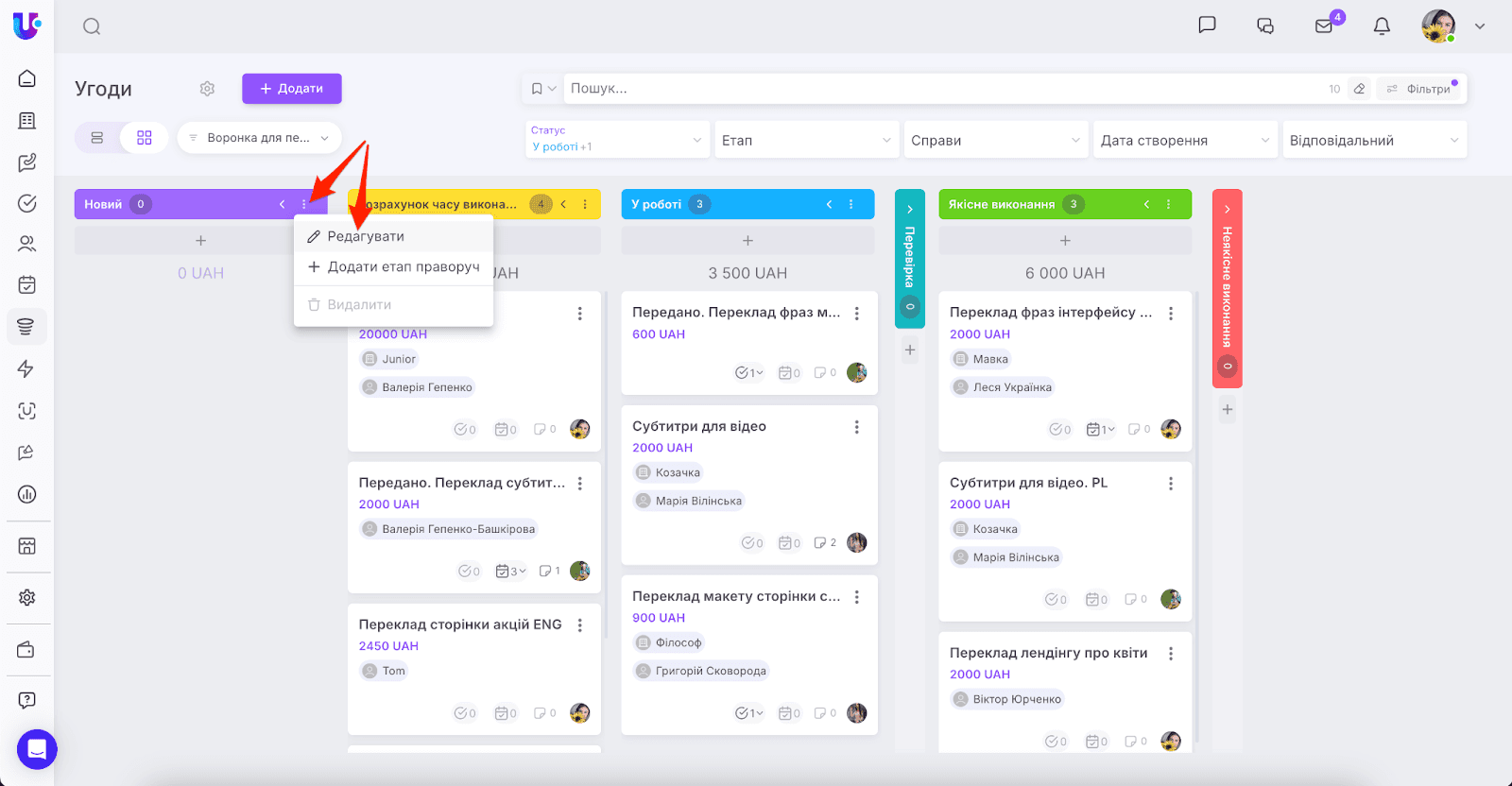Click the Григорій Сковорода contact tag

click(700, 671)
